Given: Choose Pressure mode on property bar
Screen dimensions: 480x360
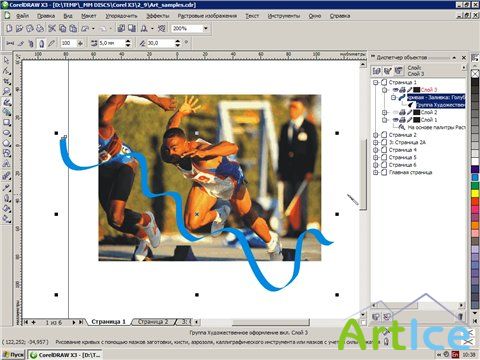Looking at the screenshot, I should tap(51, 43).
